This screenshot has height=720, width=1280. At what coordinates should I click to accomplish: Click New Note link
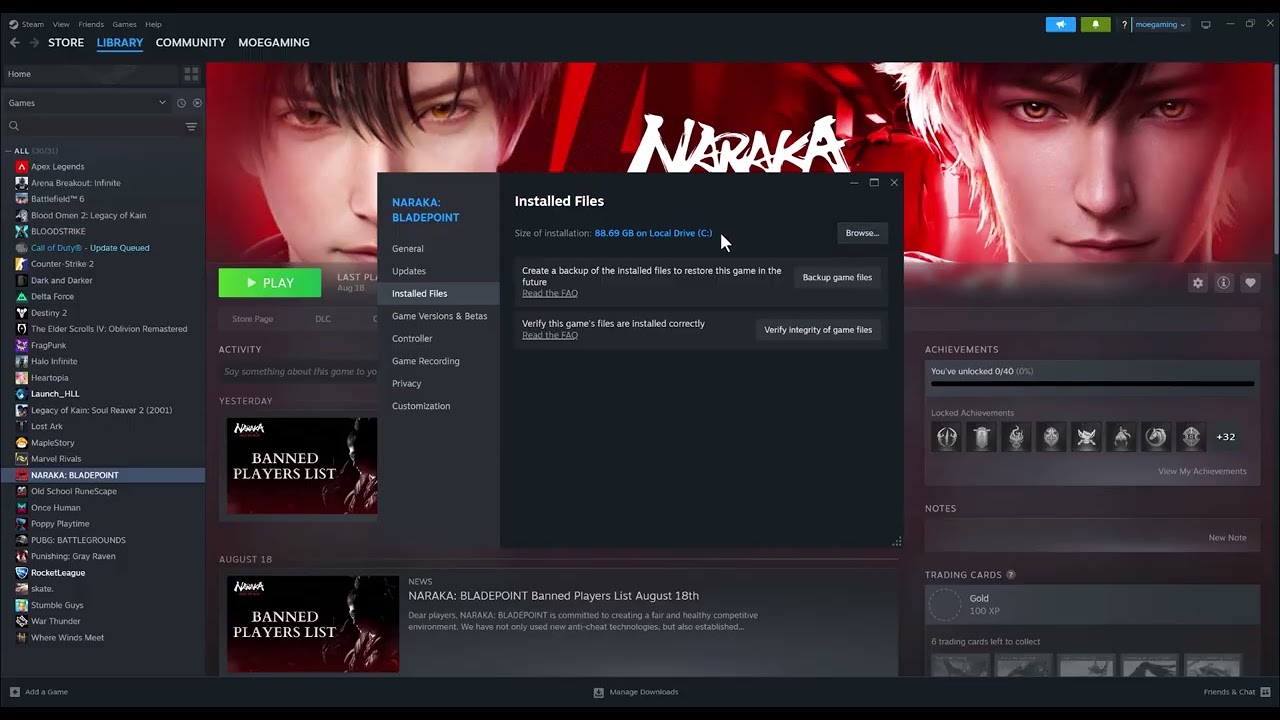pos(1227,538)
